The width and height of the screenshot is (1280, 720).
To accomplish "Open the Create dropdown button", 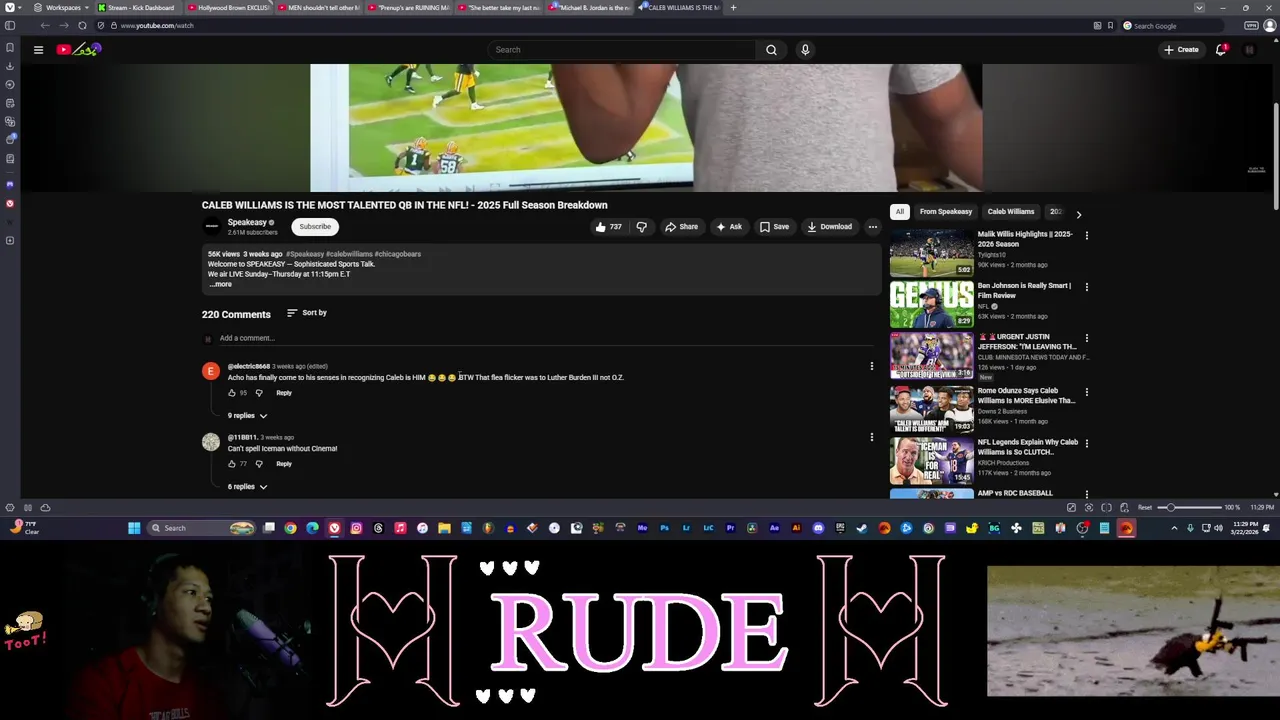I will [1181, 49].
